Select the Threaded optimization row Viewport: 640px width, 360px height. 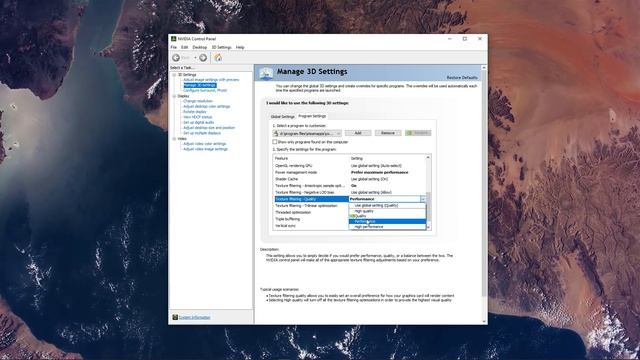pyautogui.click(x=311, y=212)
